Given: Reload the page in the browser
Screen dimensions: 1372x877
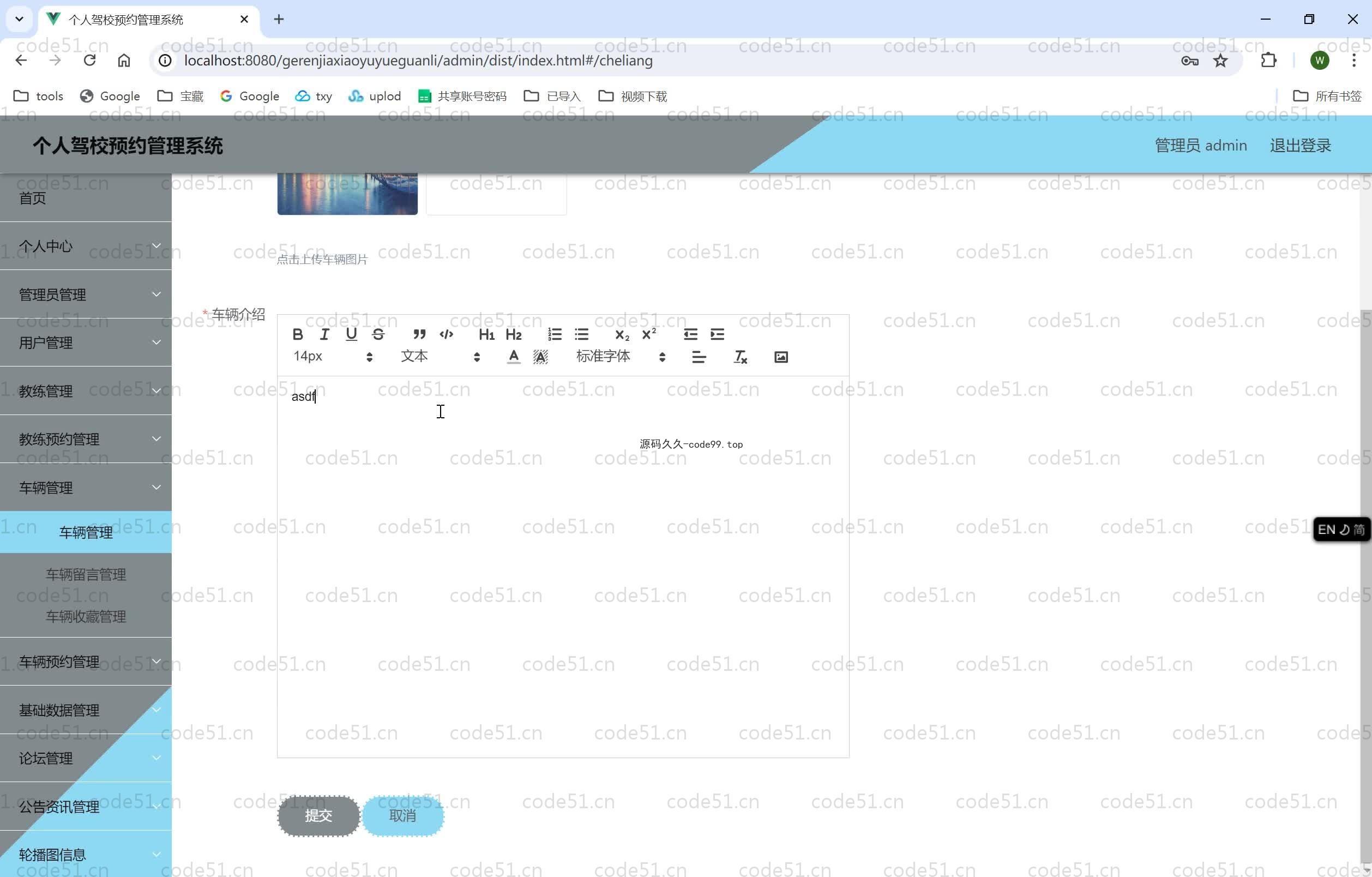Looking at the screenshot, I should pos(89,61).
